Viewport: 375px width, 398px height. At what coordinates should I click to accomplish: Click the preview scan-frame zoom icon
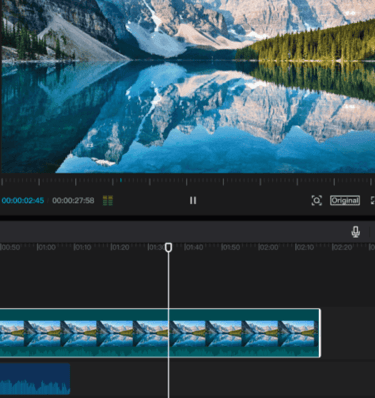point(316,200)
